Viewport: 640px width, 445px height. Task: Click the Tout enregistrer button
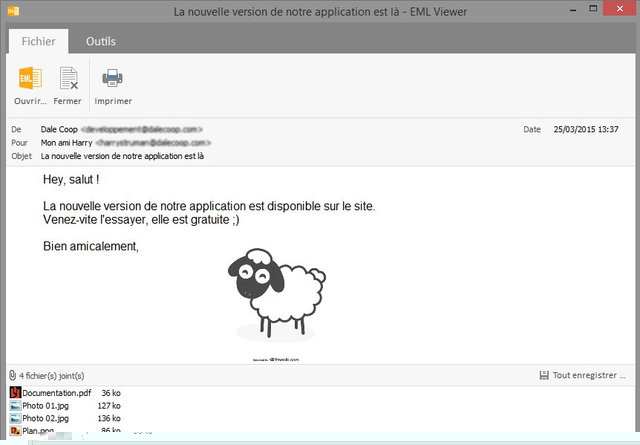[x=581, y=375]
